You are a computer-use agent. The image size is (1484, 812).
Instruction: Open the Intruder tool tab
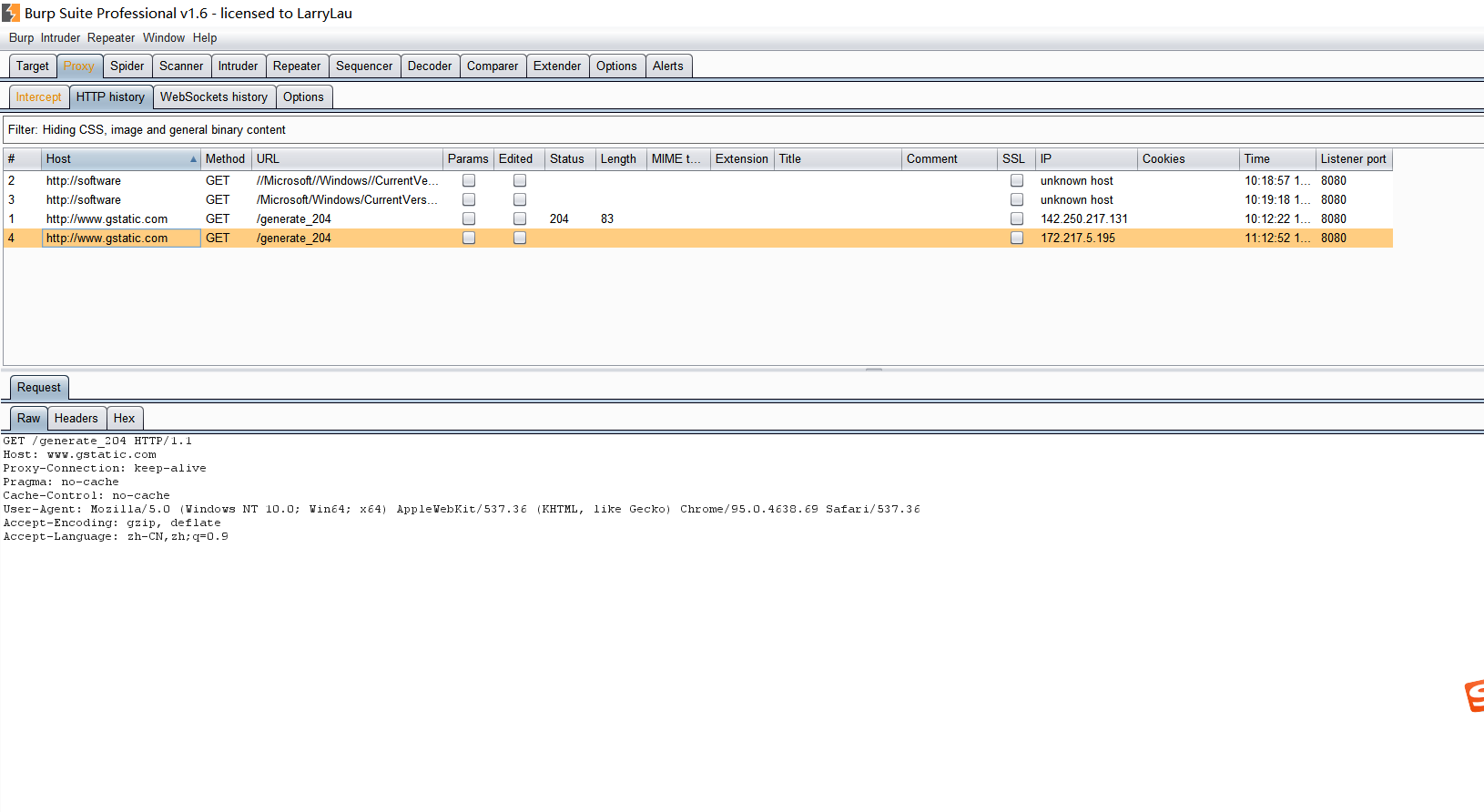coord(238,66)
